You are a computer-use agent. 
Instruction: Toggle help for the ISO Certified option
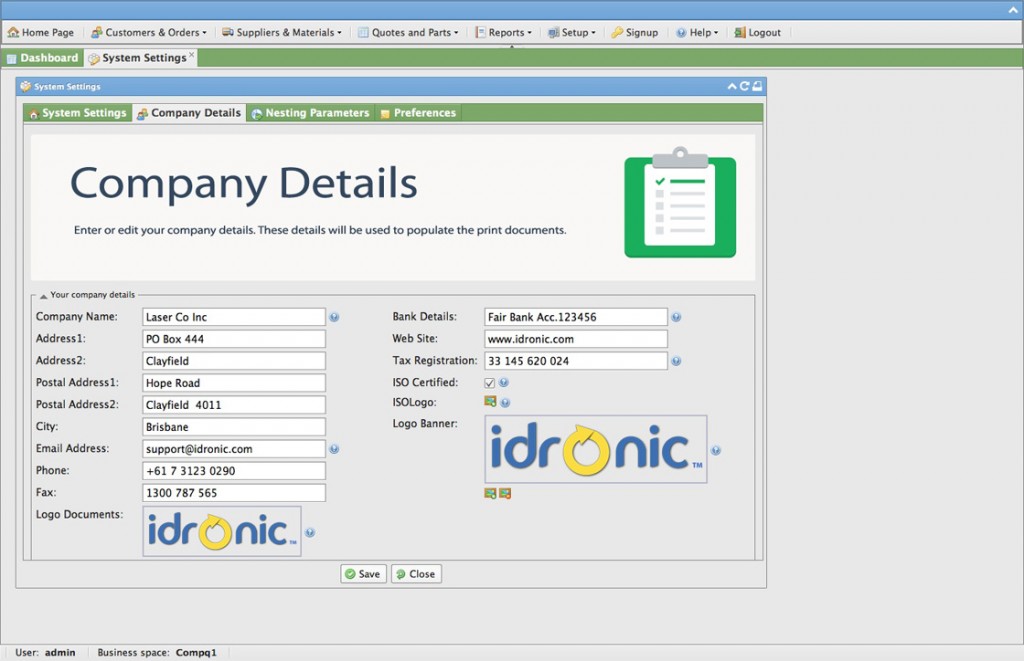coord(503,382)
